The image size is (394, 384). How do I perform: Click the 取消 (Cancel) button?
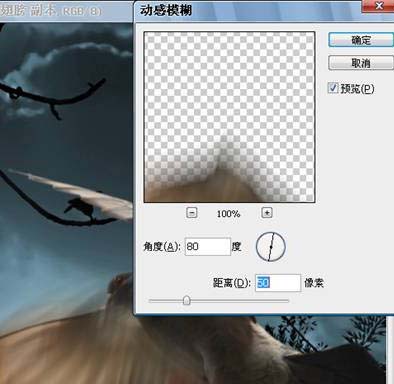pyautogui.click(x=361, y=63)
